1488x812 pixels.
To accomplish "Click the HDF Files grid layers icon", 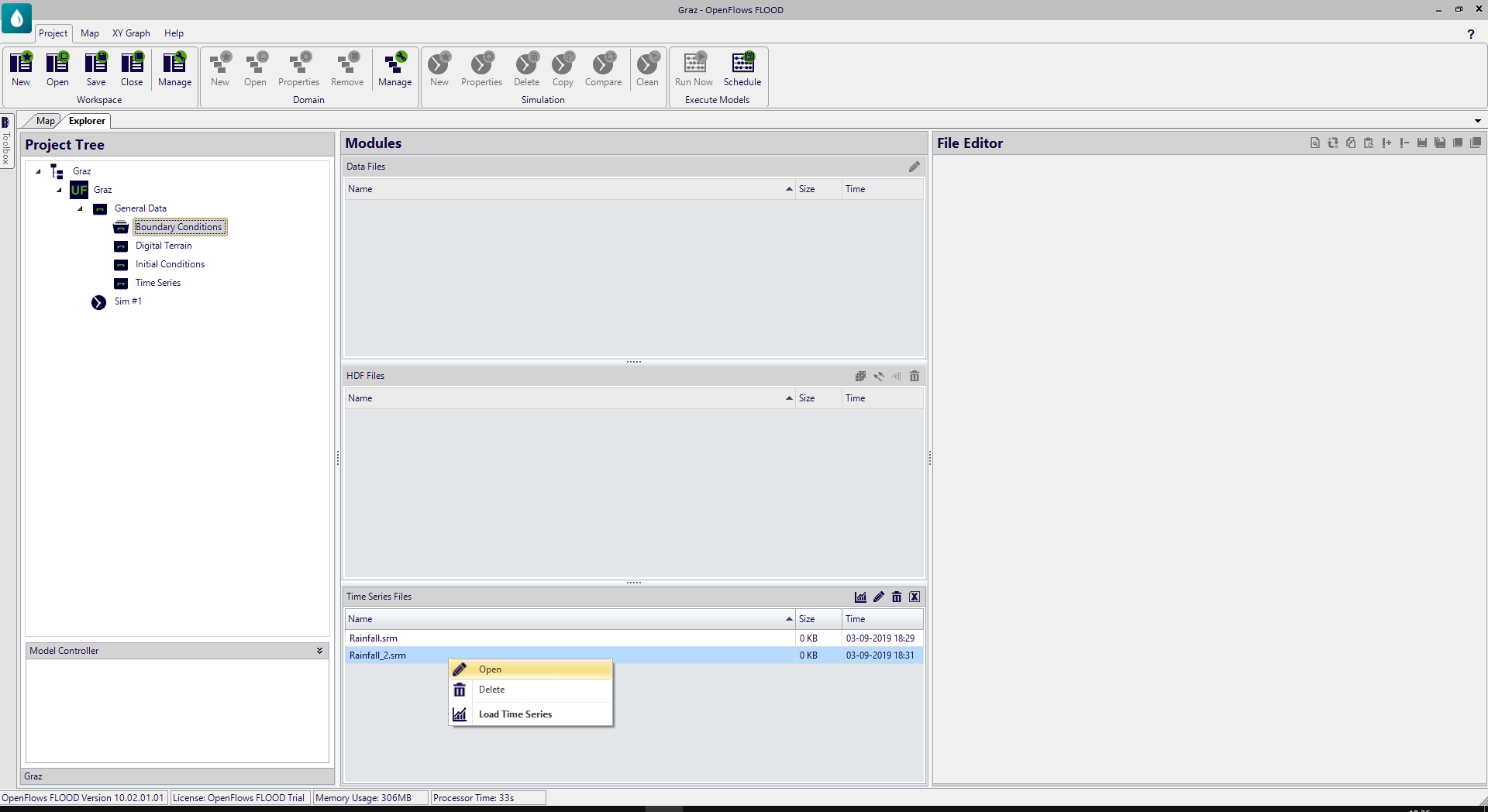I will [860, 376].
